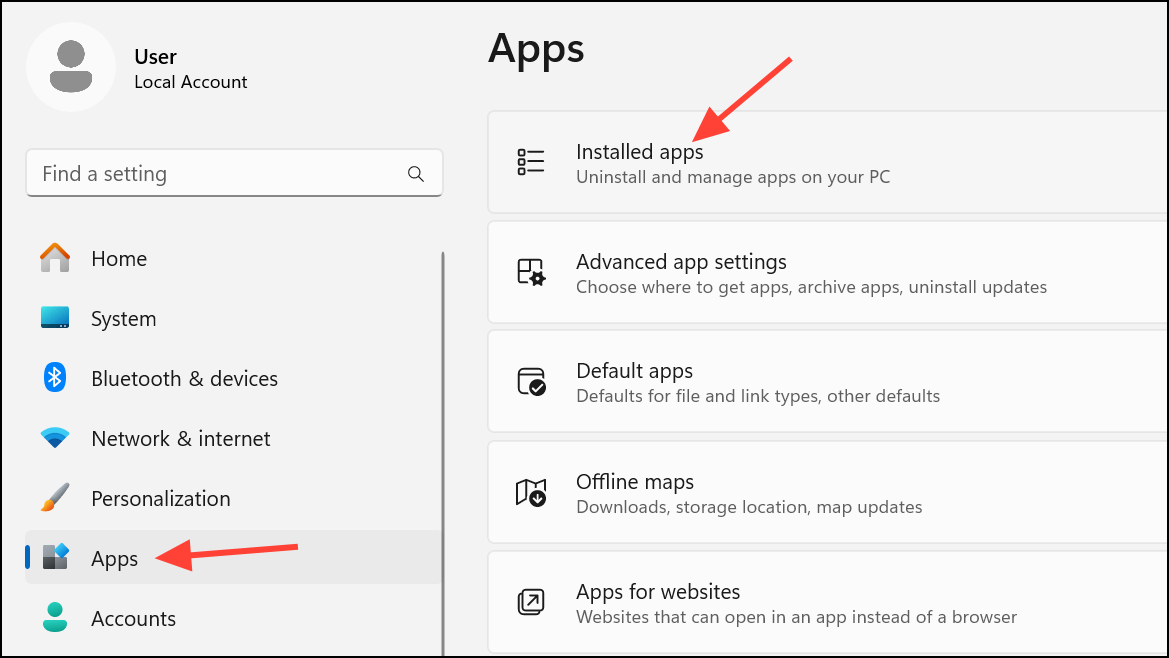Click 'Downloads, storage location, map updates' text
The image size is (1169, 658).
click(x=749, y=507)
